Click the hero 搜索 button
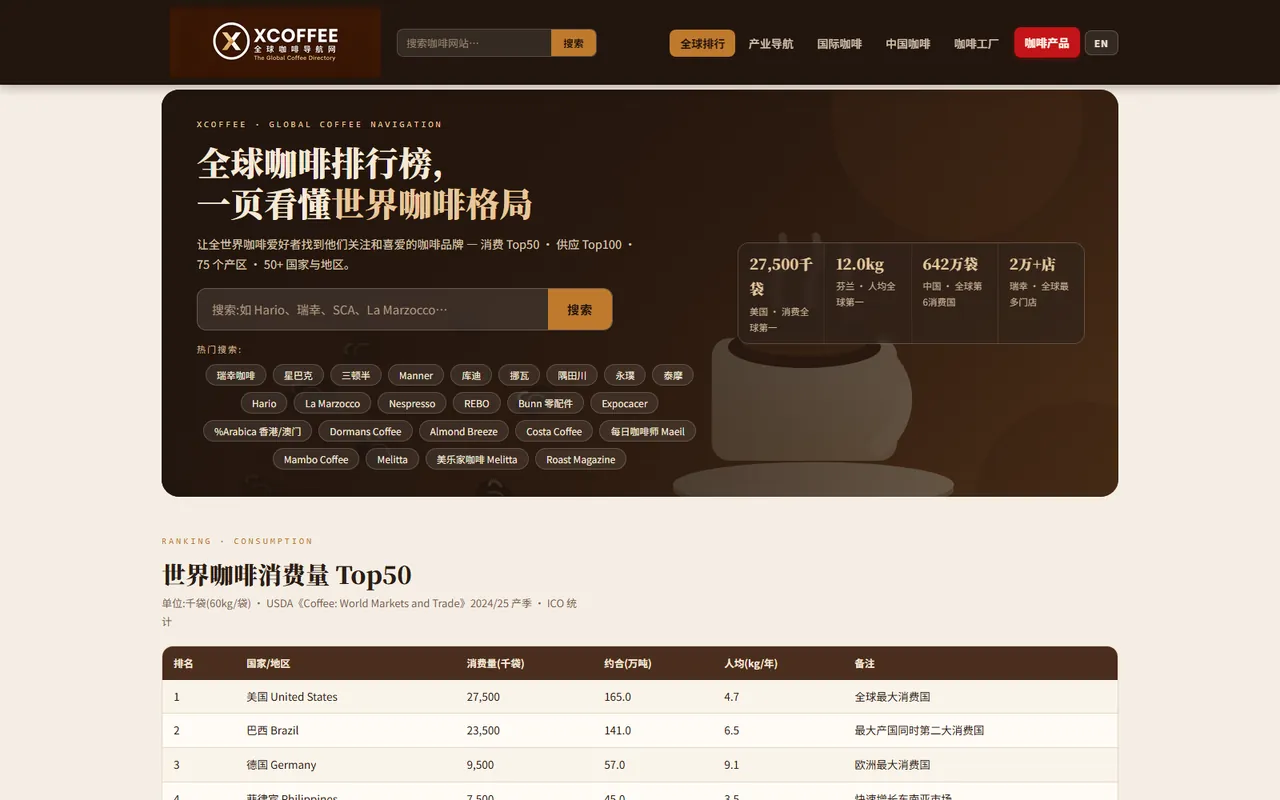 580,309
